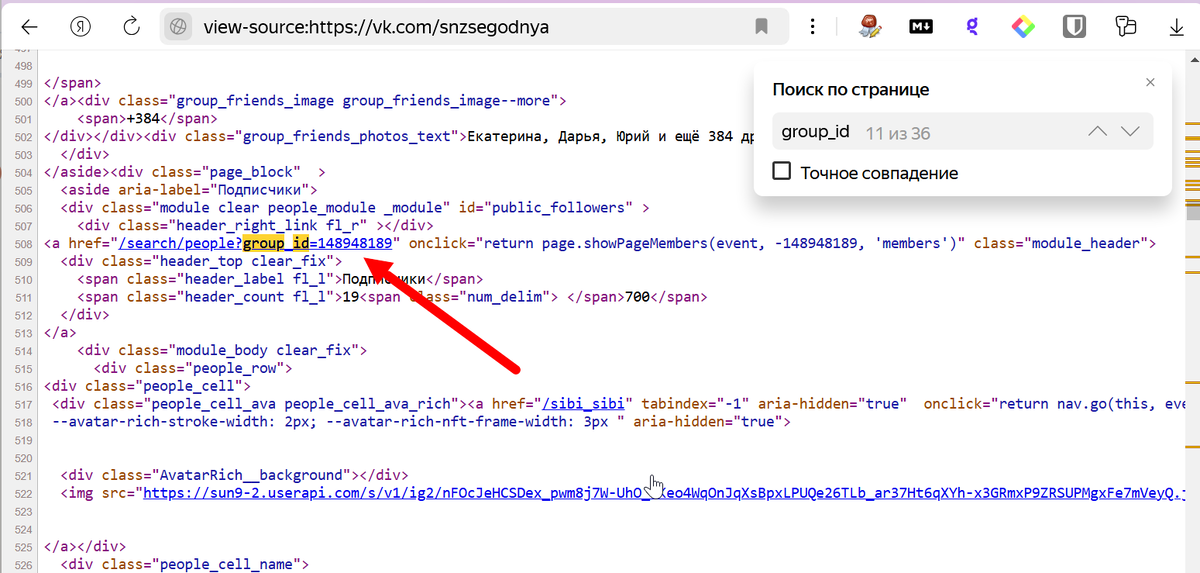This screenshot has height=573, width=1200.
Task: Open the /search/people?group_id=148948189 link
Action: [x=255, y=243]
